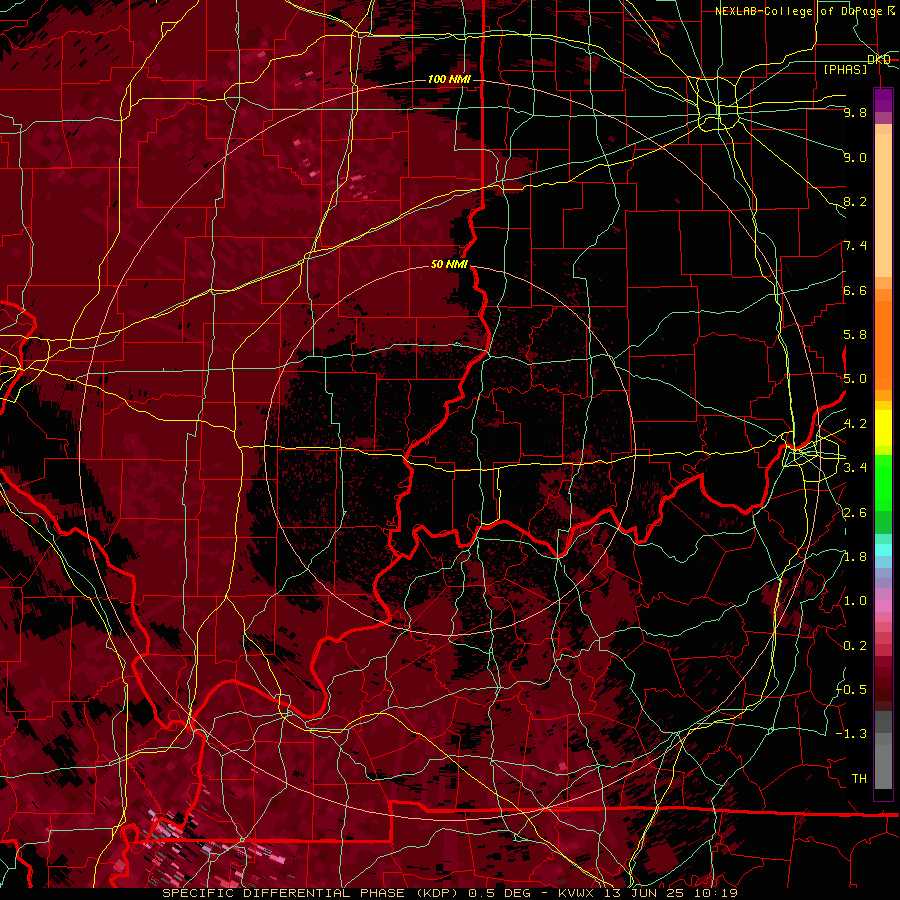Click the 9.0 legend value

point(855,157)
